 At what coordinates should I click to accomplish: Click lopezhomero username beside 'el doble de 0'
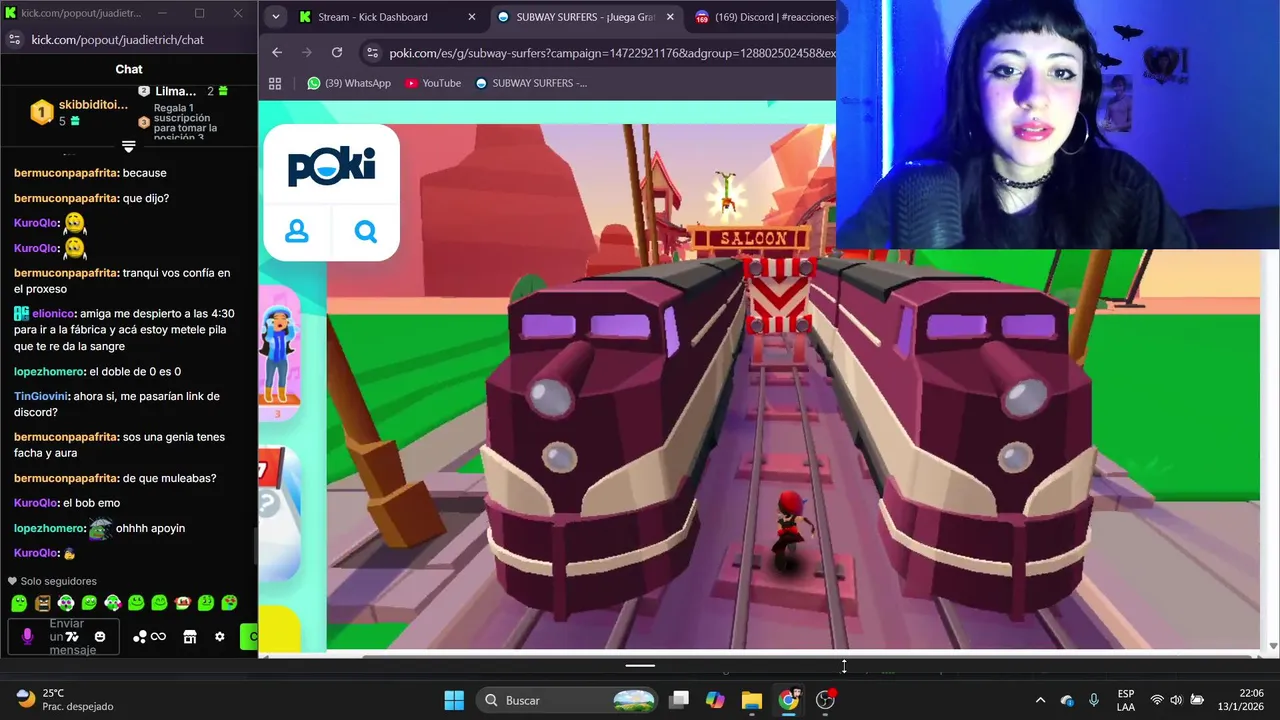tap(49, 372)
